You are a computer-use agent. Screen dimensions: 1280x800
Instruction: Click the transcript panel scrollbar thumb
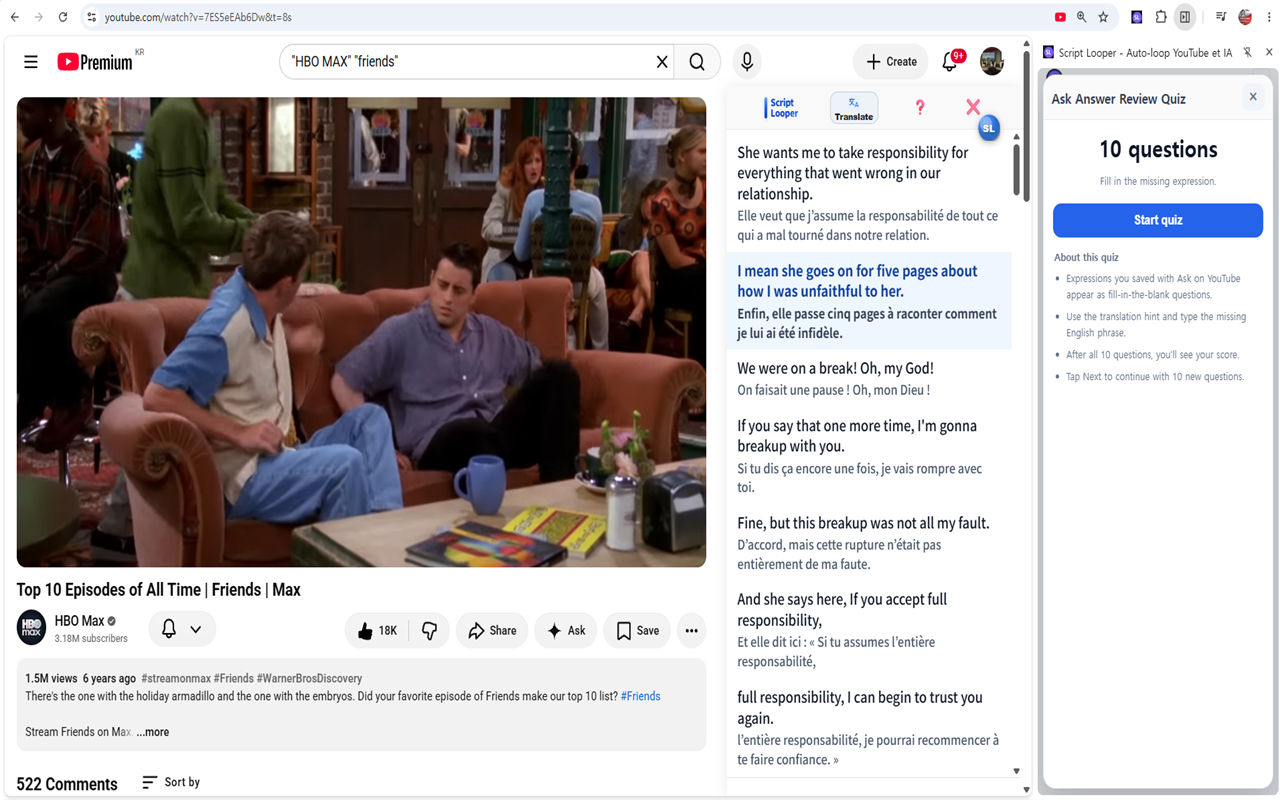pyautogui.click(x=1017, y=170)
